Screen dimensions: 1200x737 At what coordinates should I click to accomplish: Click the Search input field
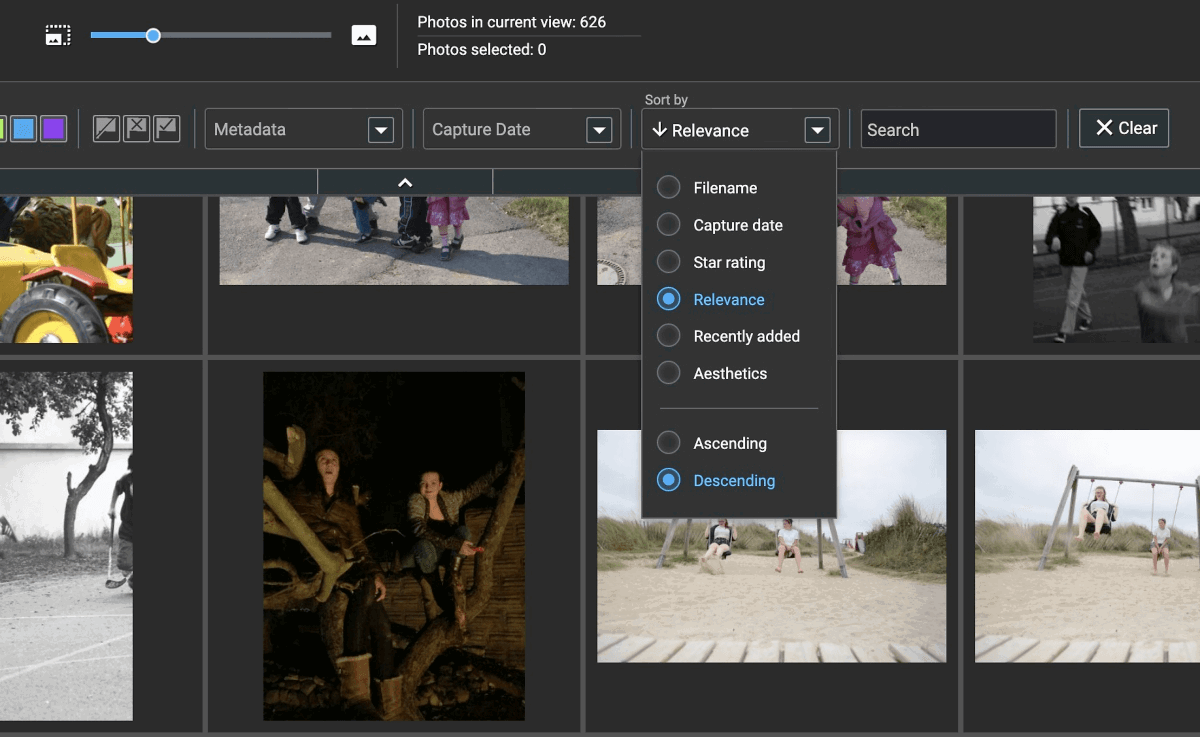pyautogui.click(x=958, y=129)
